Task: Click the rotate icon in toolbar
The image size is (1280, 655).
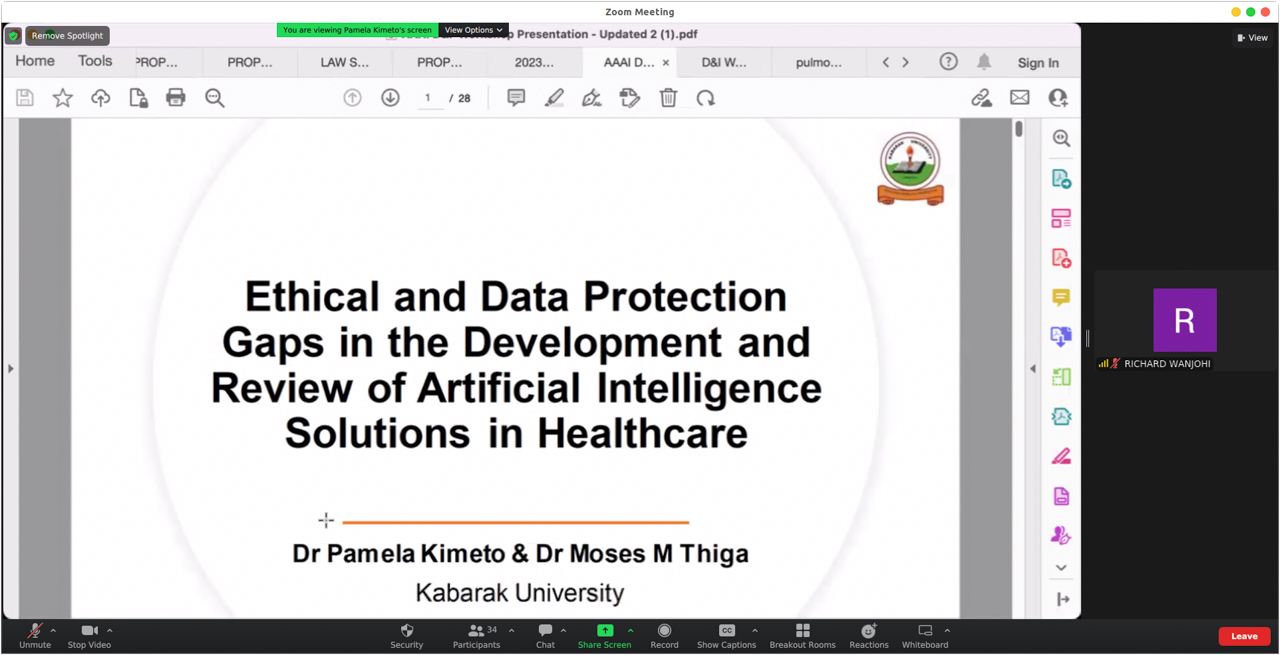Action: (706, 98)
